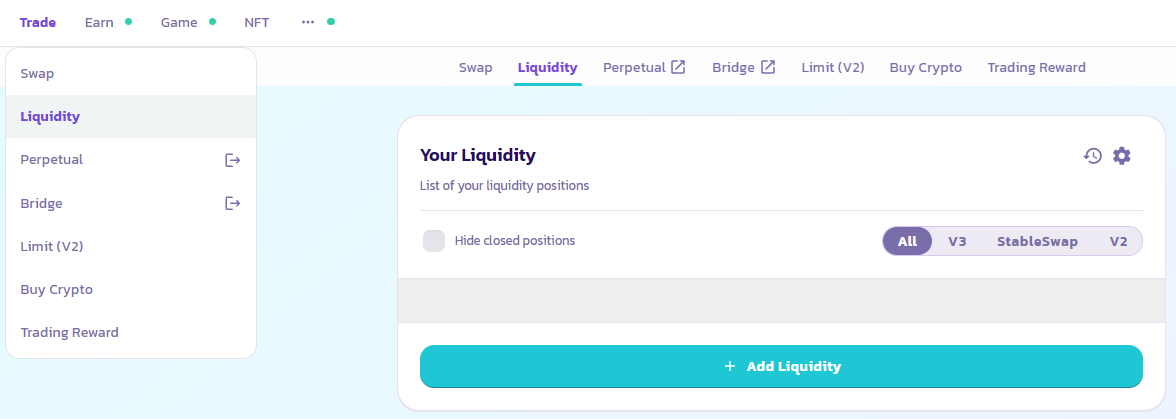This screenshot has width=1176, height=419.
Task: Click the exit arrow icon next to Perpetual in dropdown
Action: 233,160
